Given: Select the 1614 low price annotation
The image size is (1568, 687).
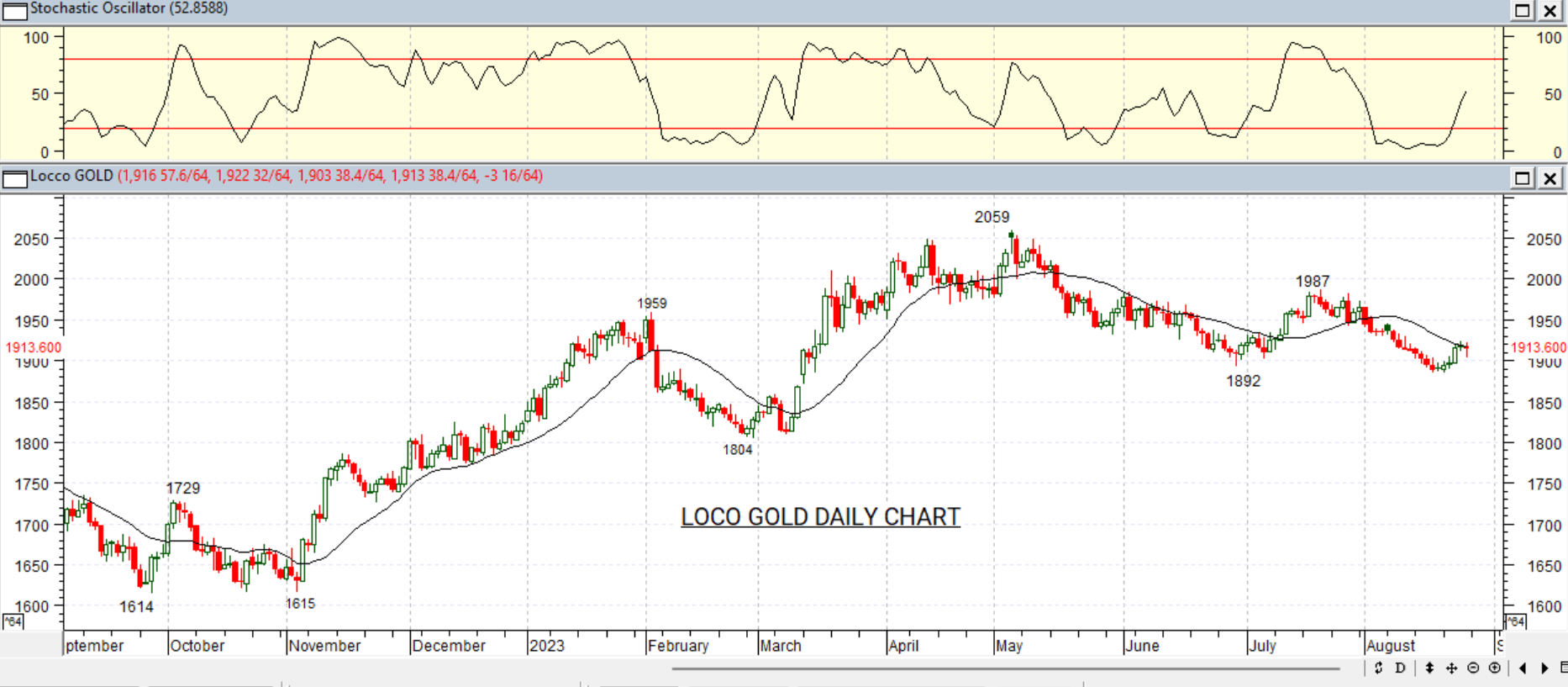Looking at the screenshot, I should point(136,607).
